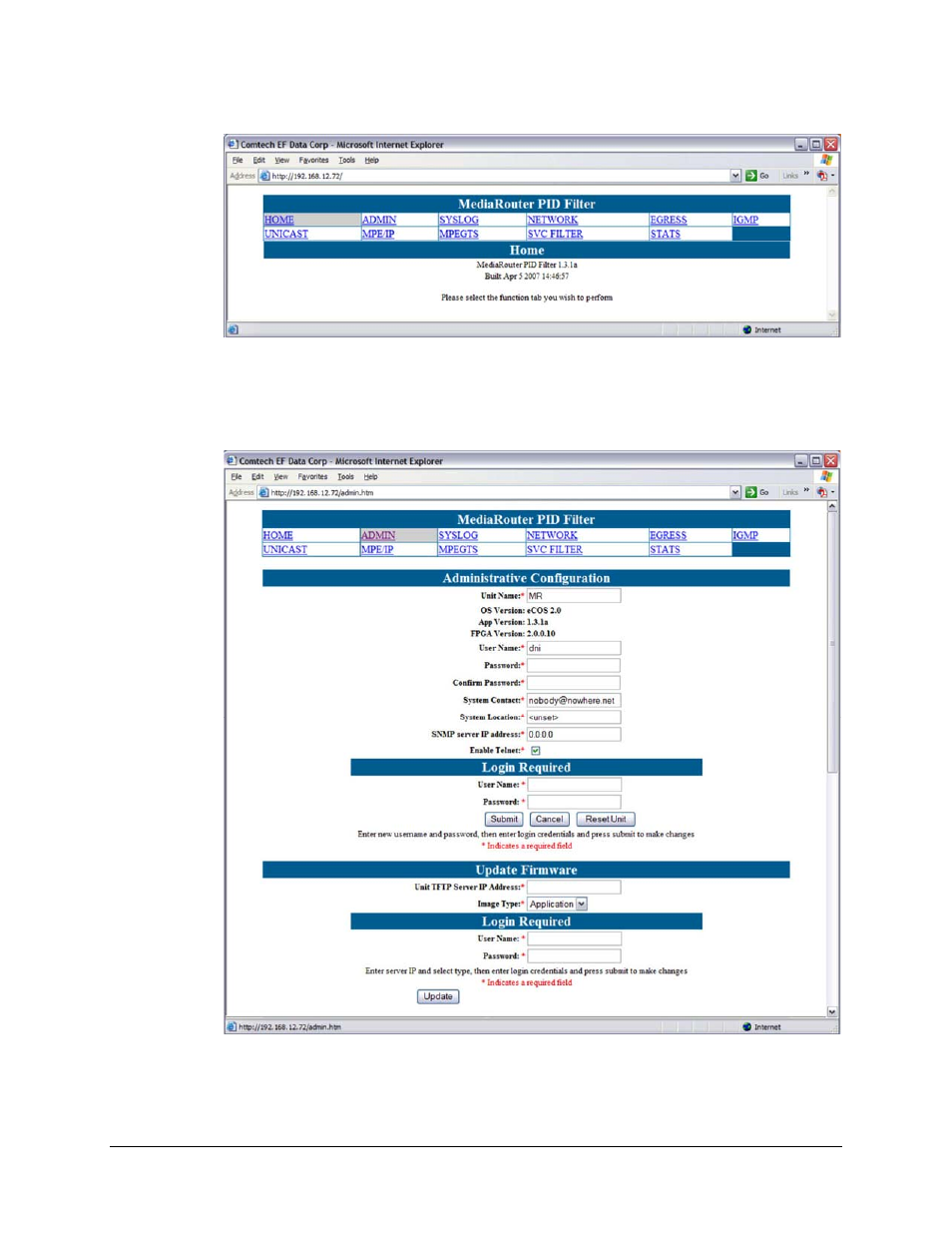Click the toolbar extra icon in admin window
This screenshot has width=952, height=1233.
823,492
